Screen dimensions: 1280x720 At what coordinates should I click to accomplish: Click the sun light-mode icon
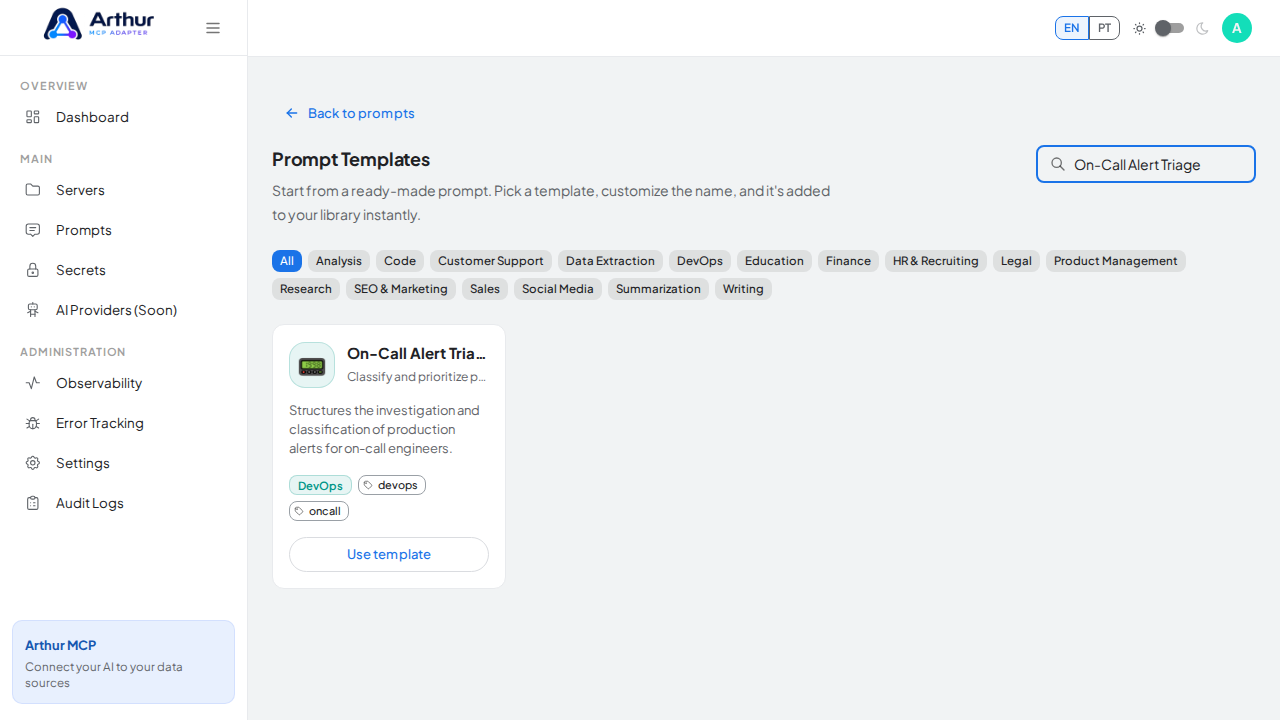coord(1139,28)
